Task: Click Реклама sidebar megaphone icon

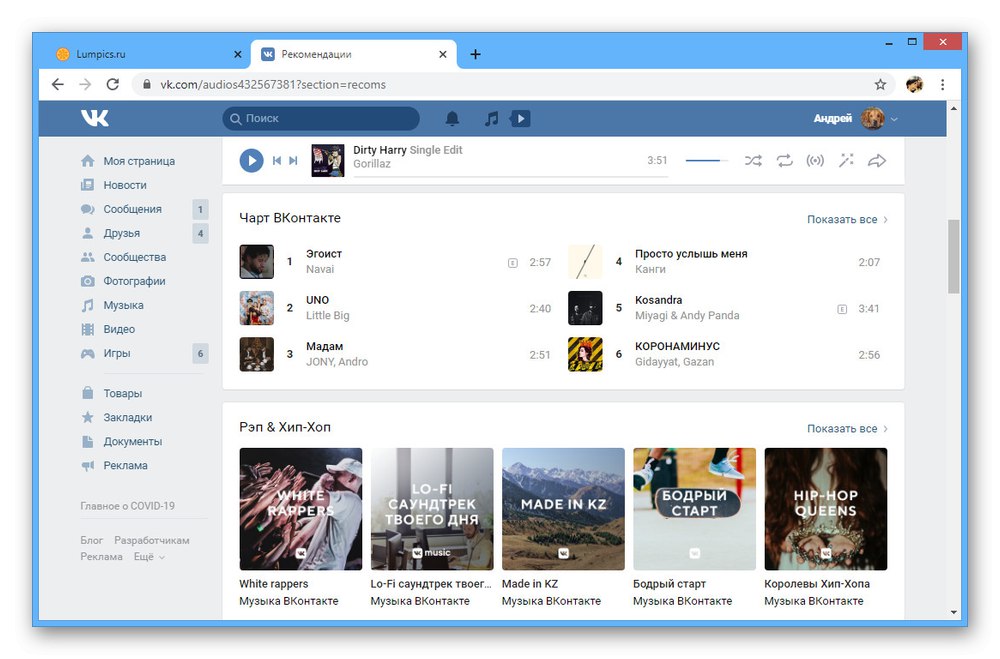Action: (x=87, y=466)
